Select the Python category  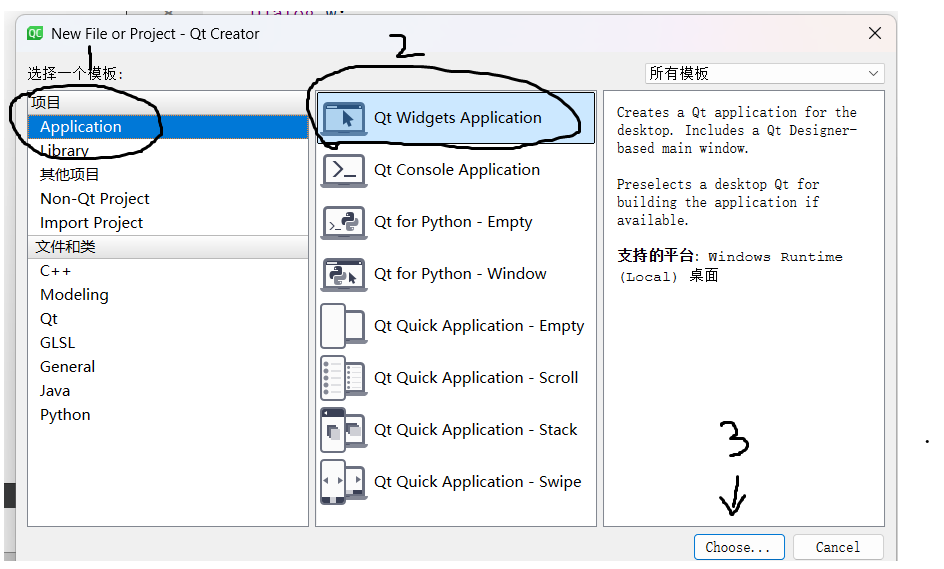[168, 415]
